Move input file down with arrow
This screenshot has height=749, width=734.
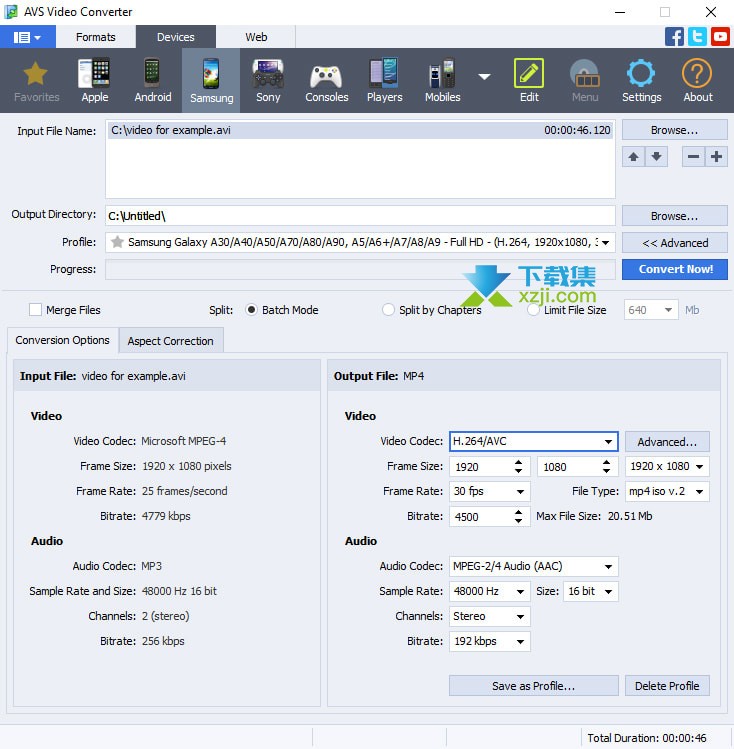tap(657, 157)
